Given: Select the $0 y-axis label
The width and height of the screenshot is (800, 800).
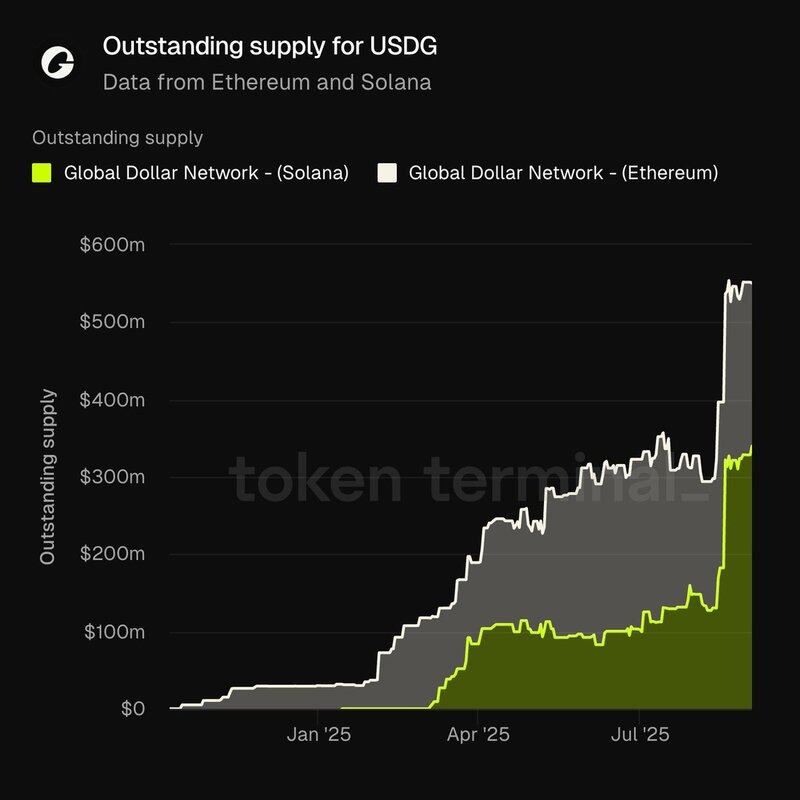Looking at the screenshot, I should [133, 709].
